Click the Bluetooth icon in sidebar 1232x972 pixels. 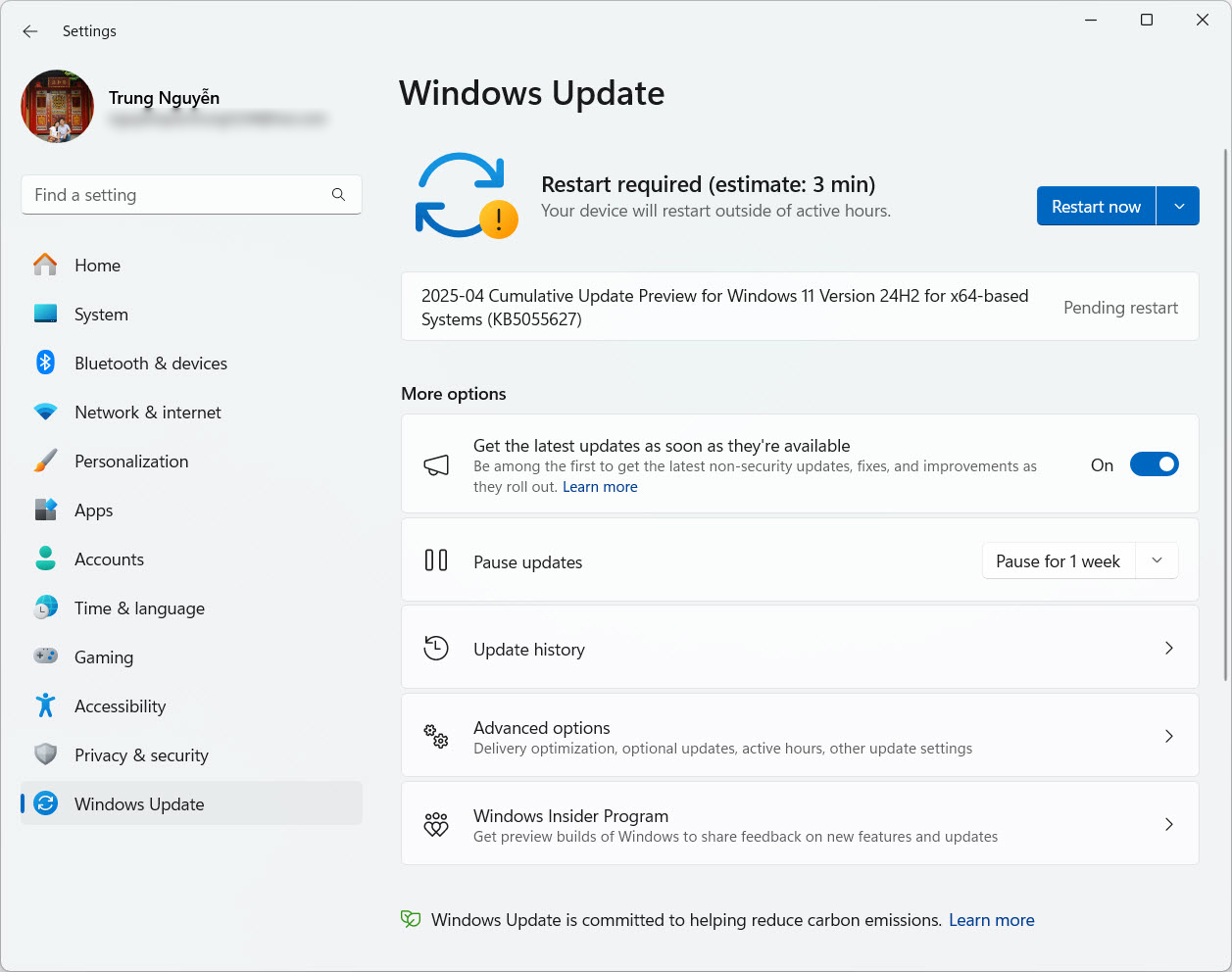point(45,363)
